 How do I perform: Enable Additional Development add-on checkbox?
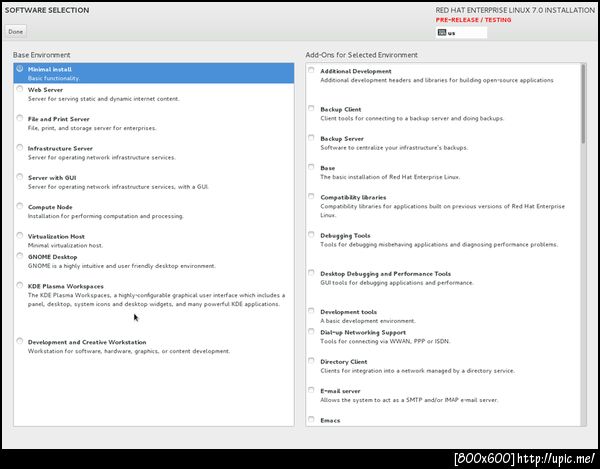point(311,70)
